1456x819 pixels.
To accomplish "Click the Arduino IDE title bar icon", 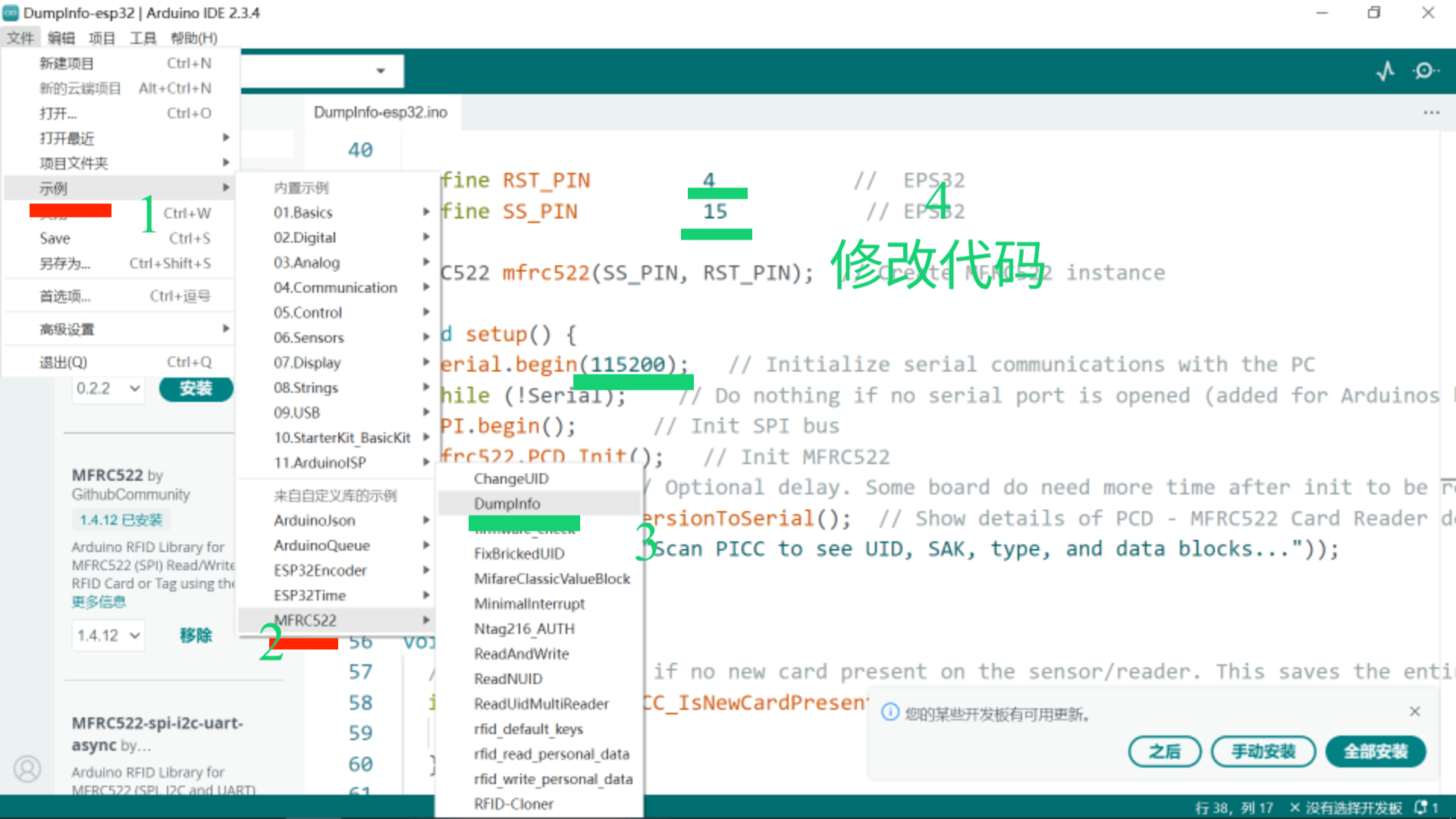I will click(x=11, y=13).
